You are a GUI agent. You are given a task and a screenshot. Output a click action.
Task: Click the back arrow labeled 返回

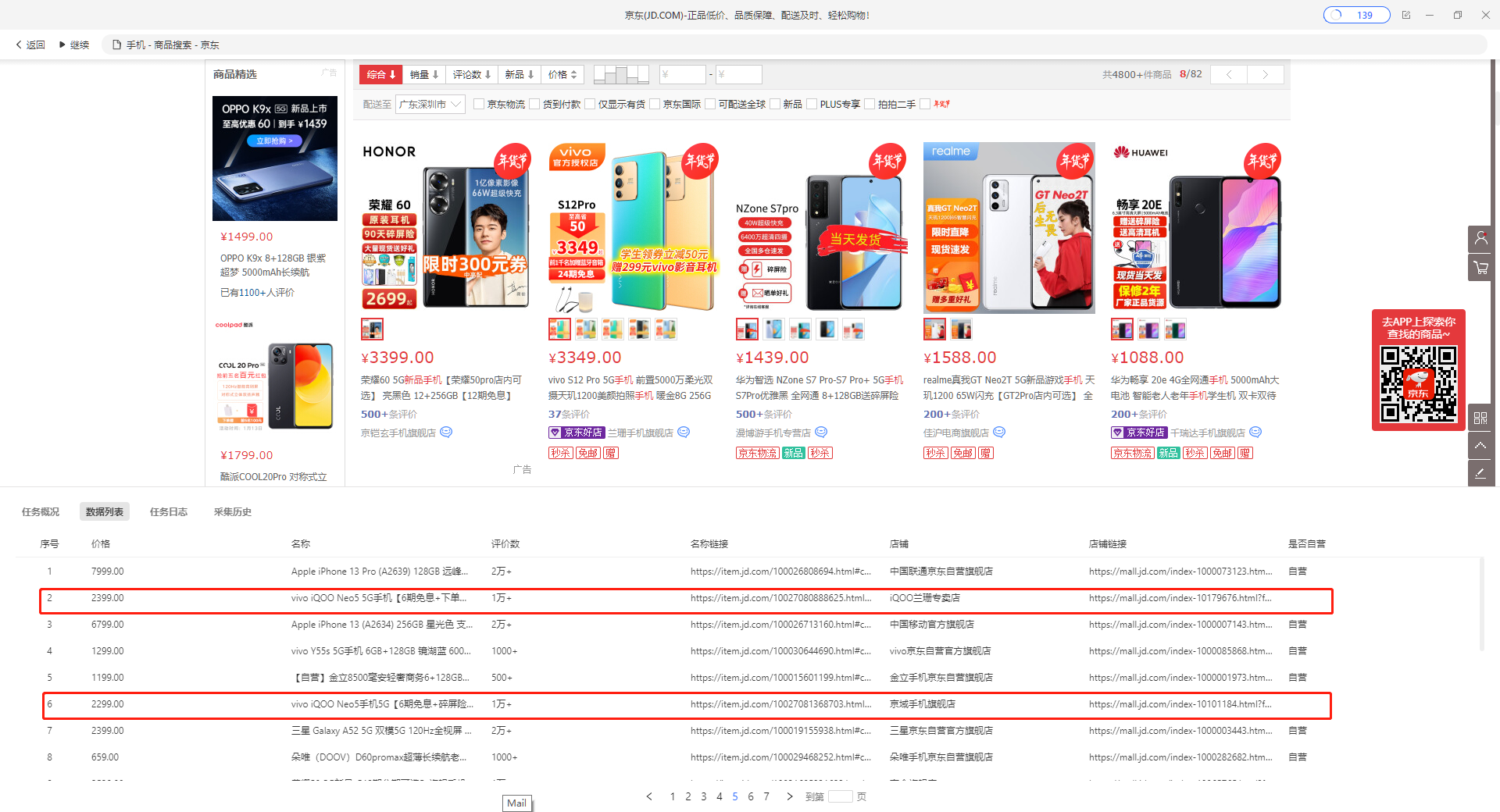(30, 45)
